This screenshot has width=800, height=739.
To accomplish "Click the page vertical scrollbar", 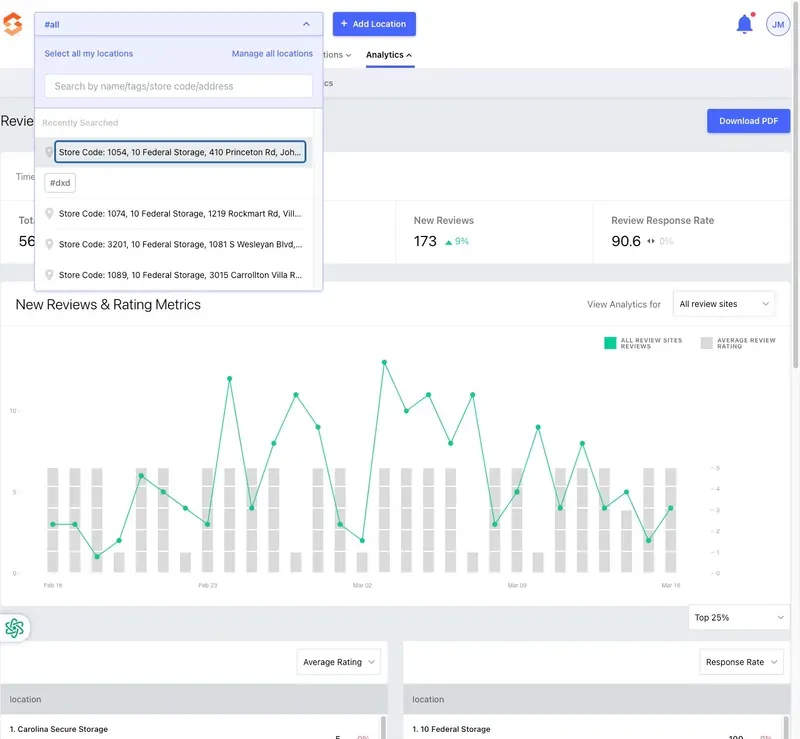I will point(795,184).
